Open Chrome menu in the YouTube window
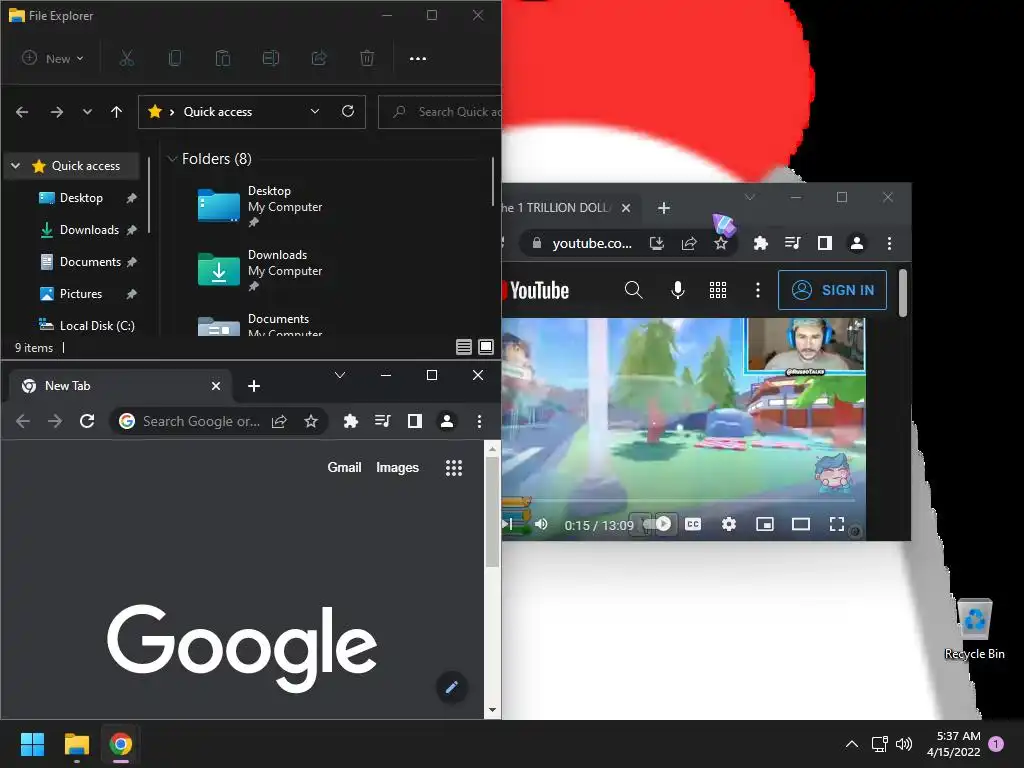This screenshot has width=1024, height=768. (889, 244)
